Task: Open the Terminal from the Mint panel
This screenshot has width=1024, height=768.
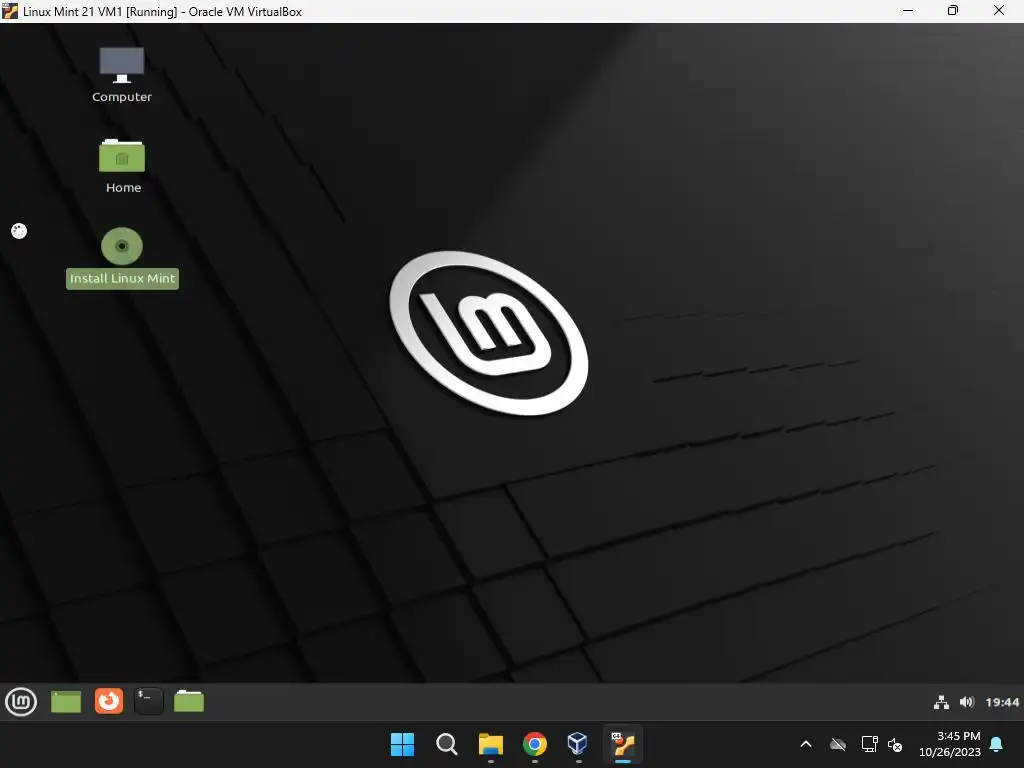Action: (149, 701)
